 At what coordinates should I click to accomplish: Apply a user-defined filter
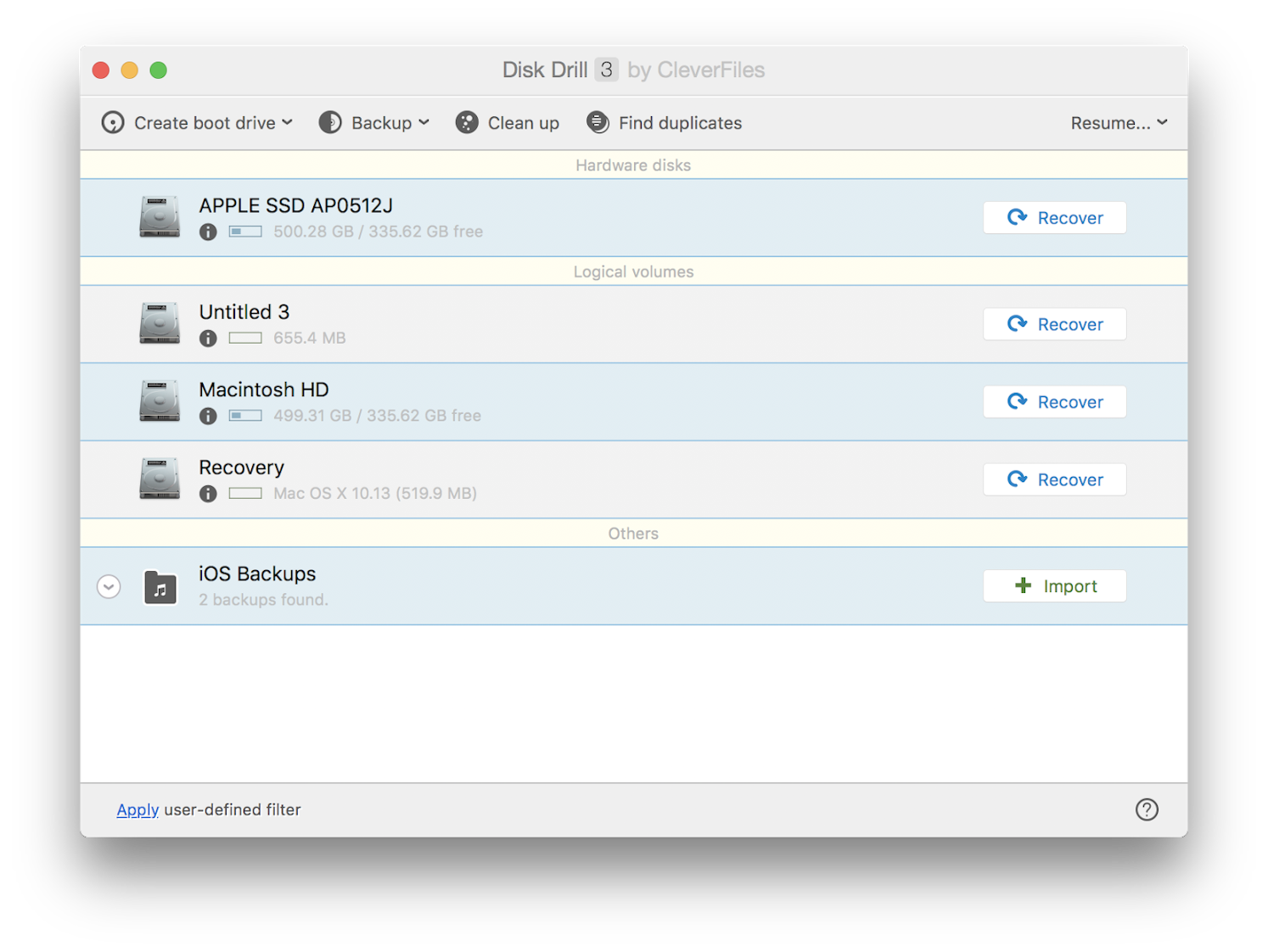coord(137,809)
